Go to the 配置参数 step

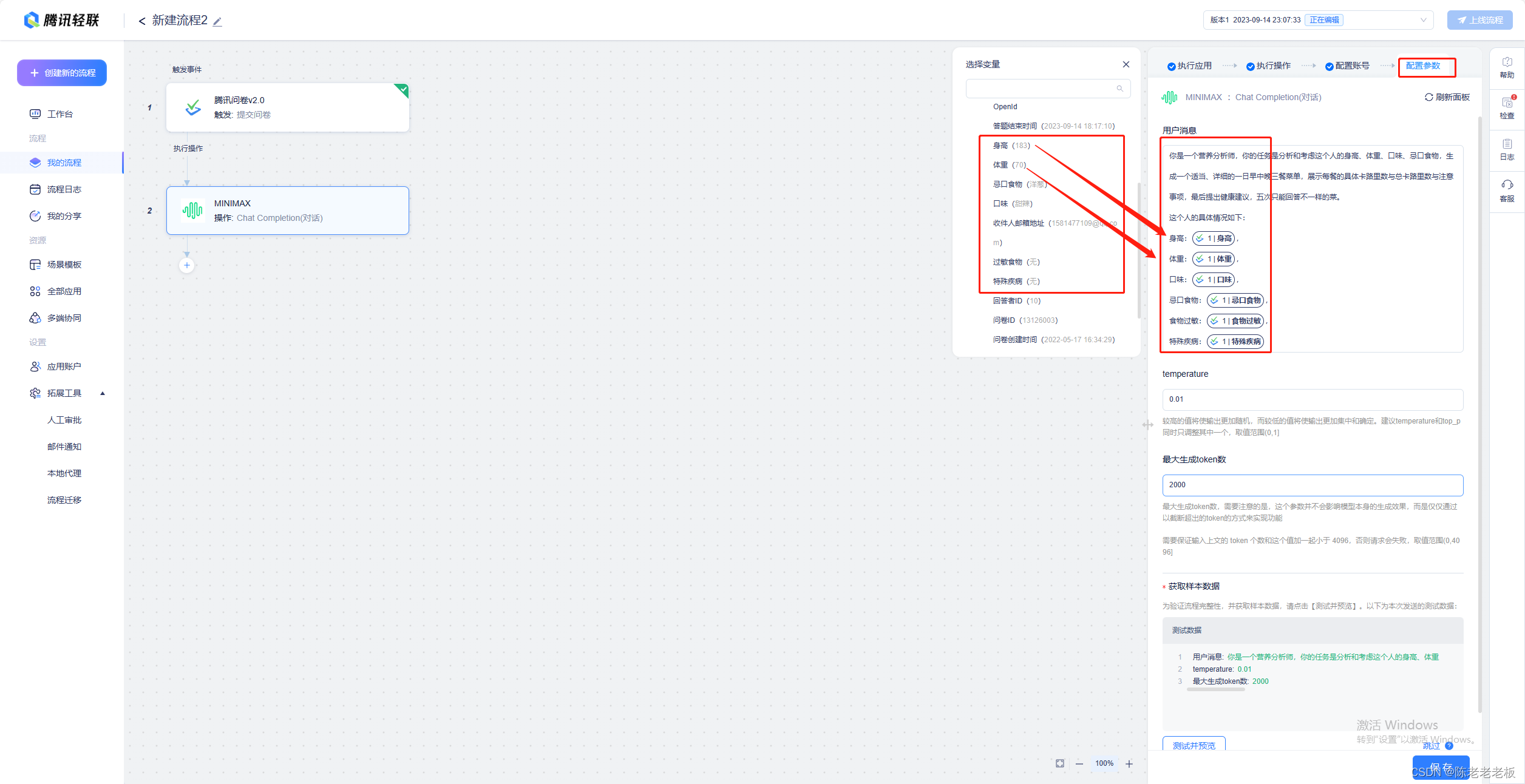(1423, 66)
